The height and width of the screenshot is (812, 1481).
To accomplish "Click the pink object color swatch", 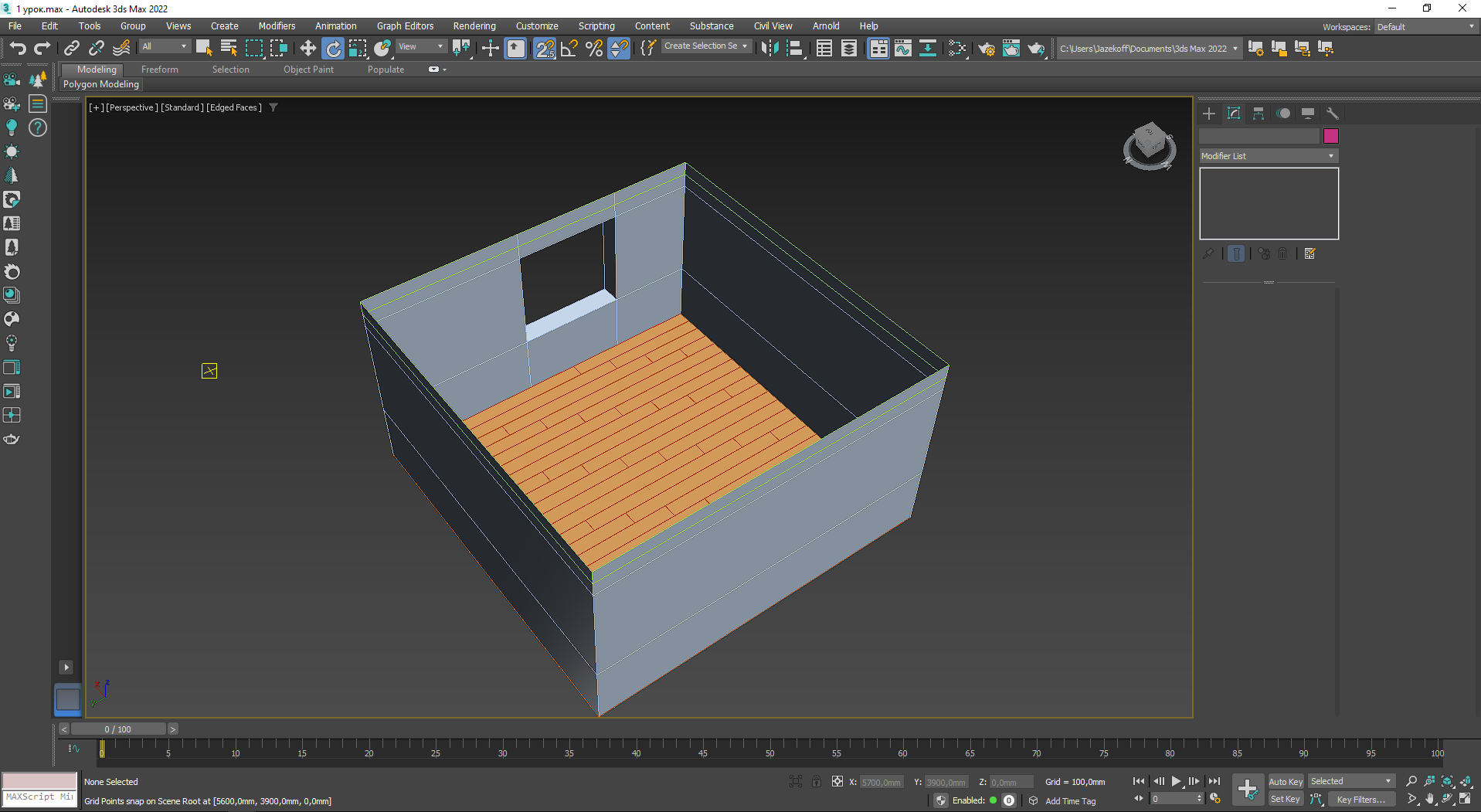I will 1330,137.
